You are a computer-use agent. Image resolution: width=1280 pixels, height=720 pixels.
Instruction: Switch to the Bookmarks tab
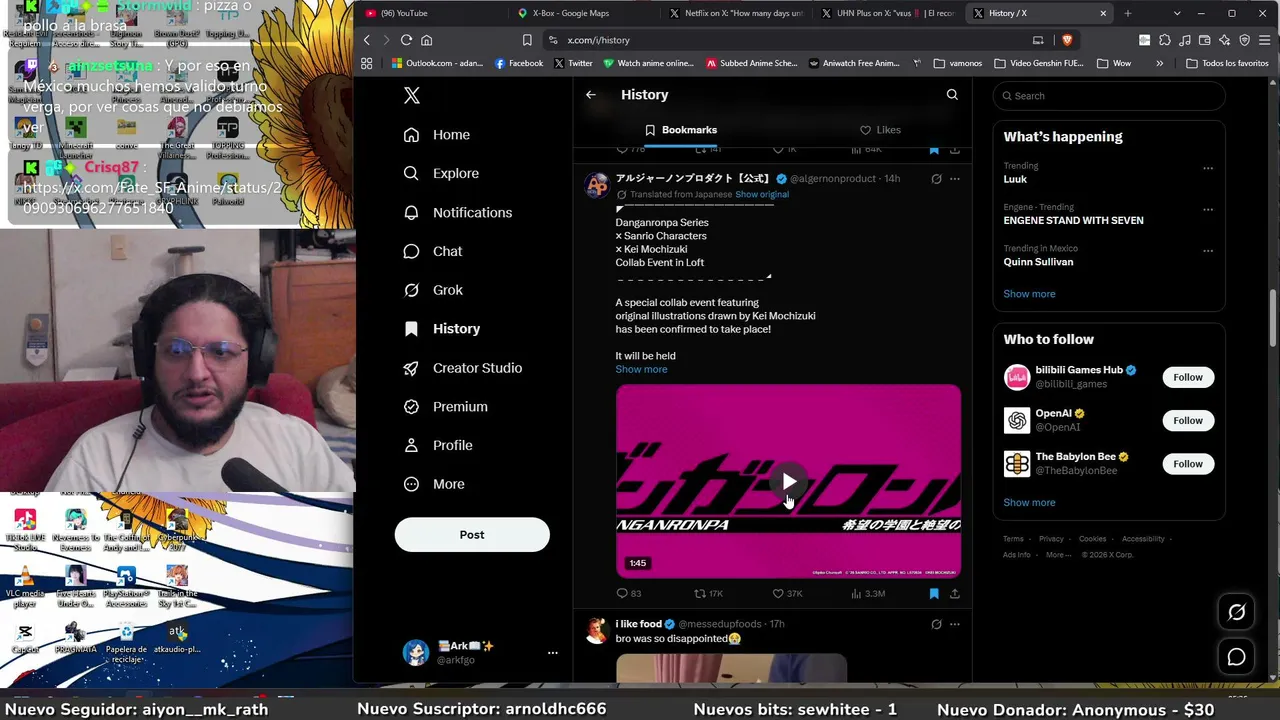tap(681, 130)
